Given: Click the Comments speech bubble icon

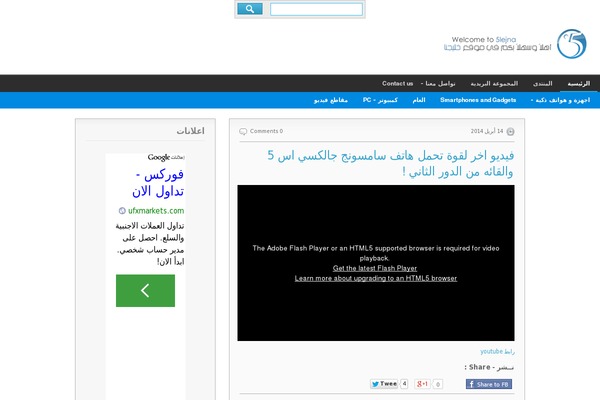Looking at the screenshot, I should (243, 131).
